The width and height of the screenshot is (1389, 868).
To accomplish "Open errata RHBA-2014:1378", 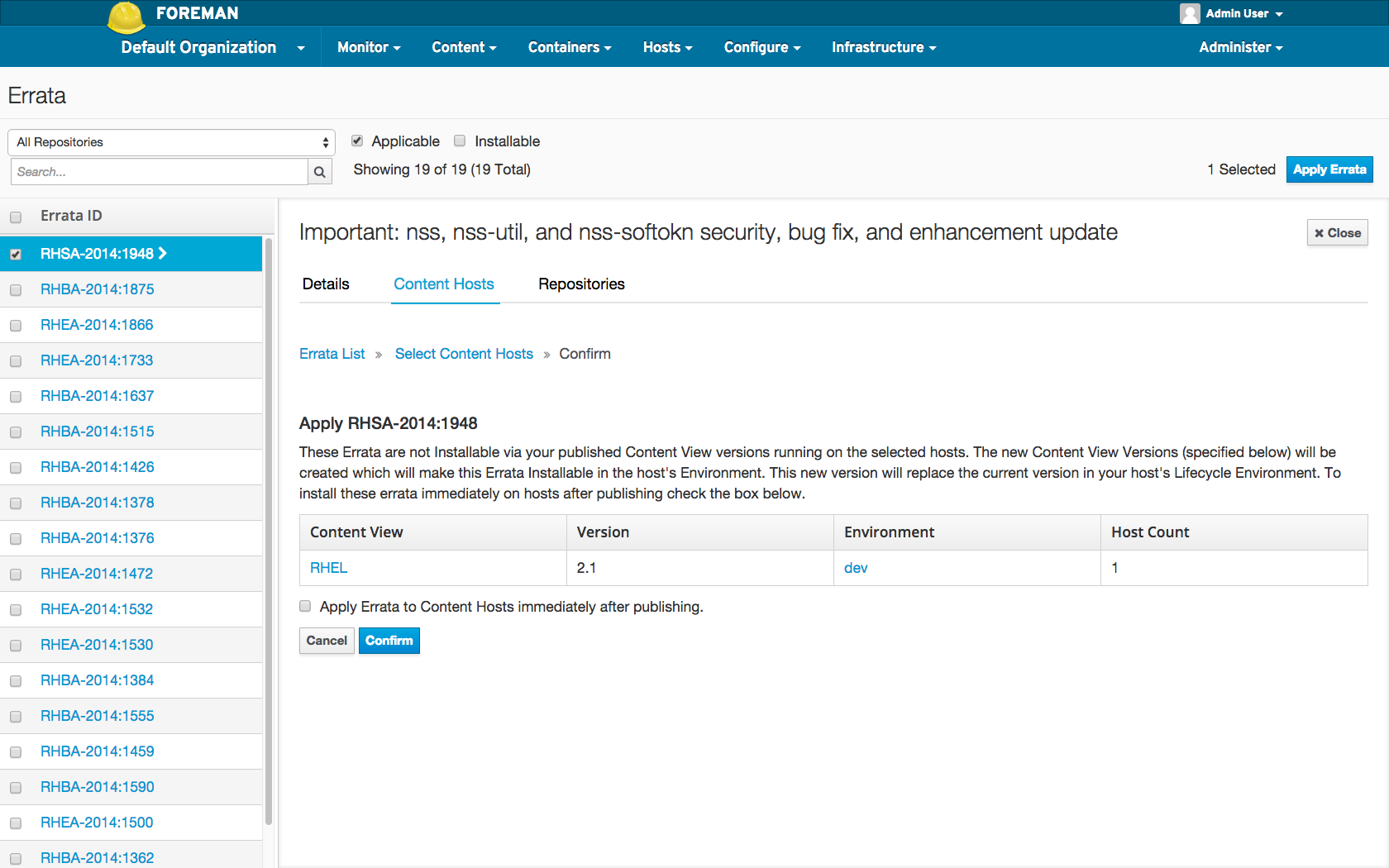I will (x=97, y=503).
